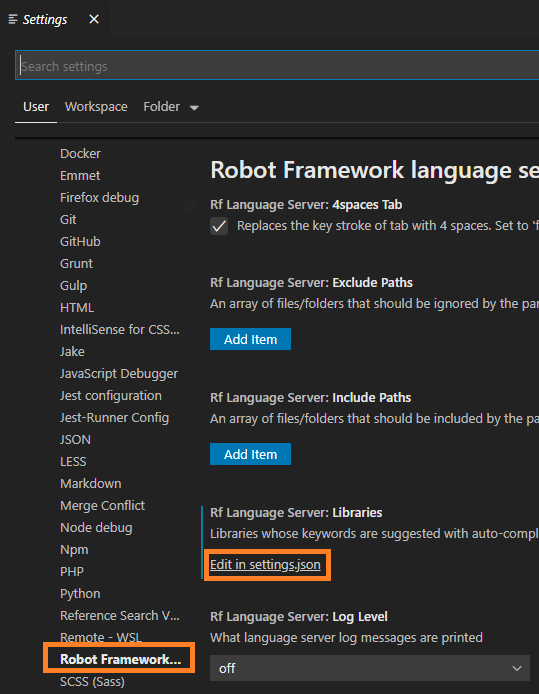Add Item under Exclude Paths
The image size is (539, 694).
[250, 339]
